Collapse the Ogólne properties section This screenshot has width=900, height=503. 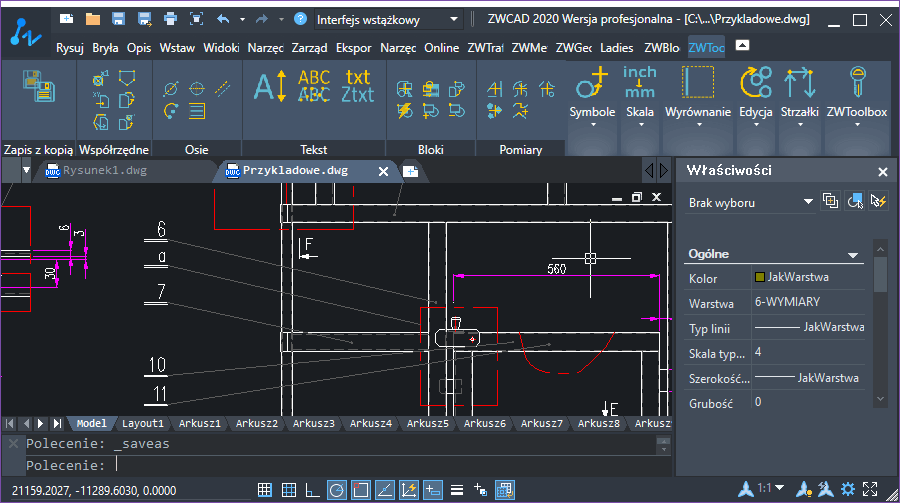click(x=853, y=255)
